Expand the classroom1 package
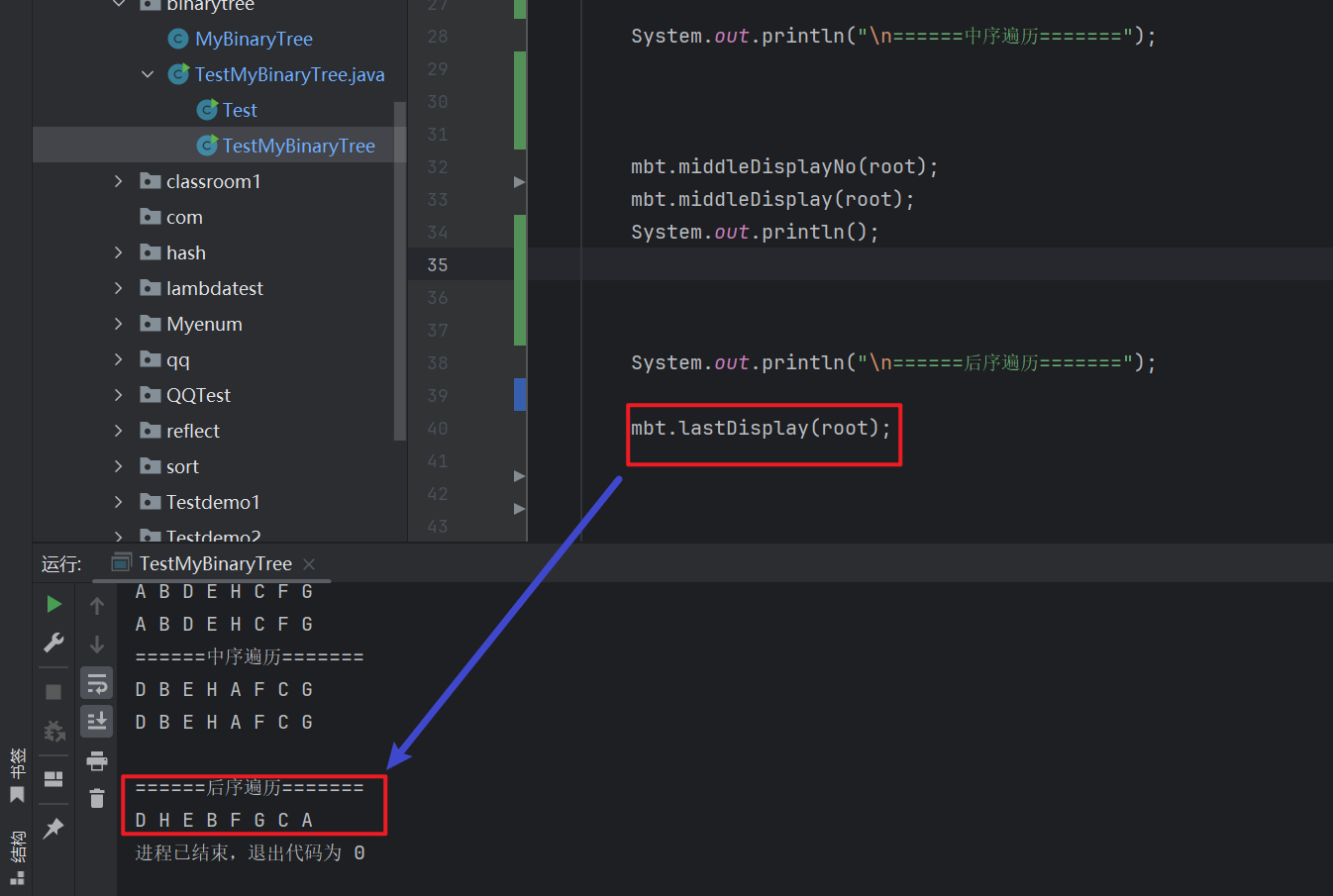This screenshot has width=1333, height=896. point(119,181)
